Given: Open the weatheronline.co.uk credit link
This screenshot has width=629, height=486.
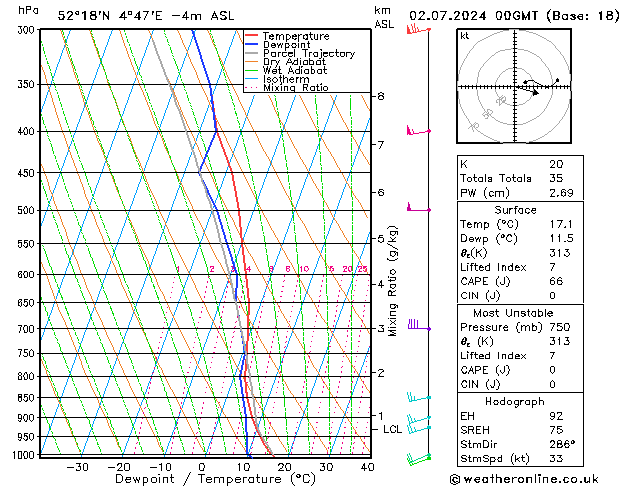Looking at the screenshot, I should point(524,479).
